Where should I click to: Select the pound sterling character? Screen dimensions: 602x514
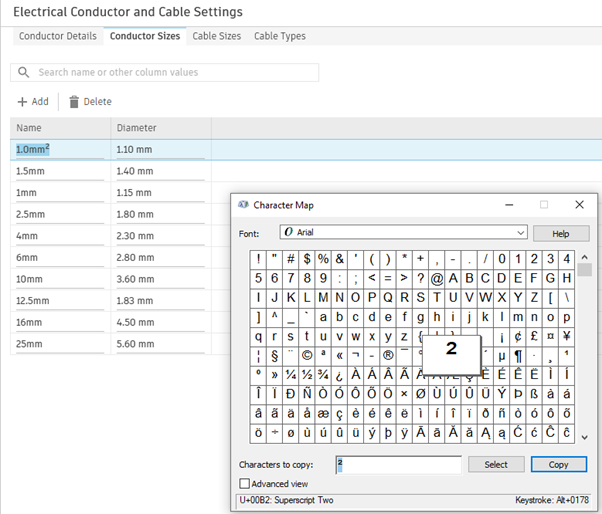coord(534,336)
